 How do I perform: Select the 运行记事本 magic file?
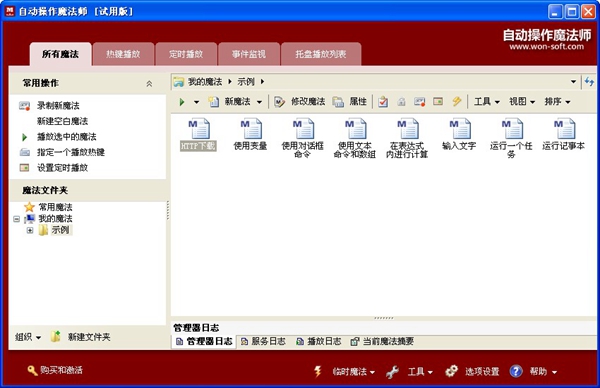[x=563, y=135]
